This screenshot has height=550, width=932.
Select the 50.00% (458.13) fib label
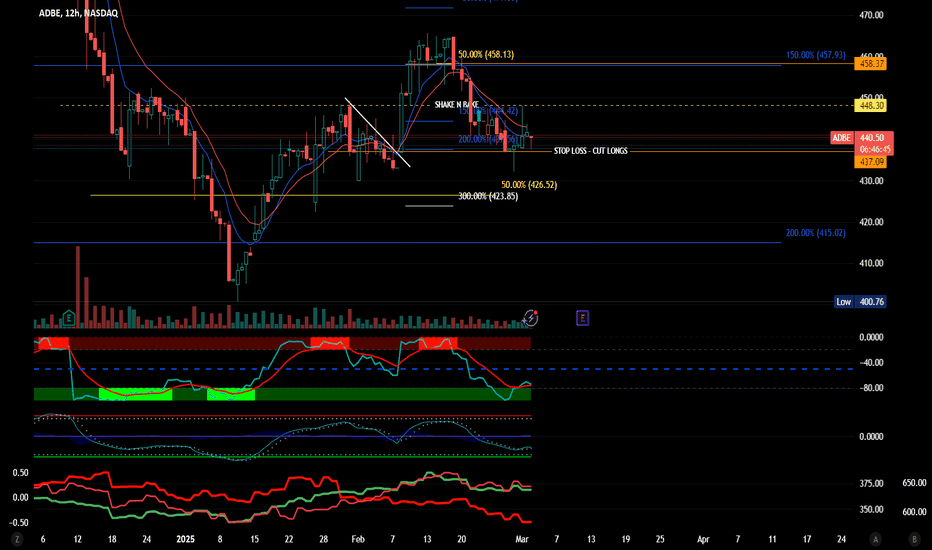pyautogui.click(x=486, y=54)
